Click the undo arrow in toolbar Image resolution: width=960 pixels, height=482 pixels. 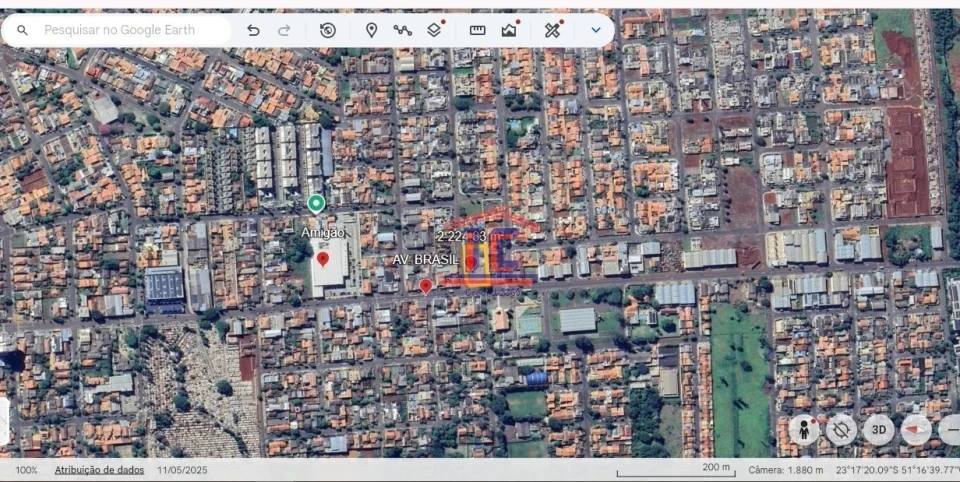tap(253, 30)
